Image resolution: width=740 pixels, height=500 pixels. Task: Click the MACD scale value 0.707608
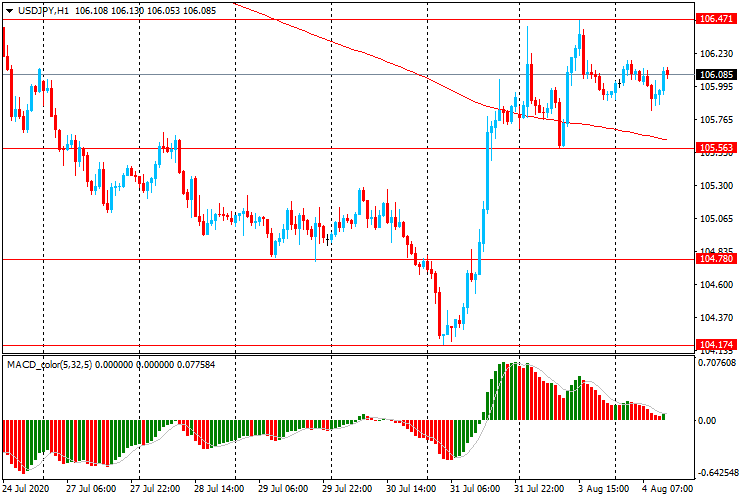pos(717,363)
